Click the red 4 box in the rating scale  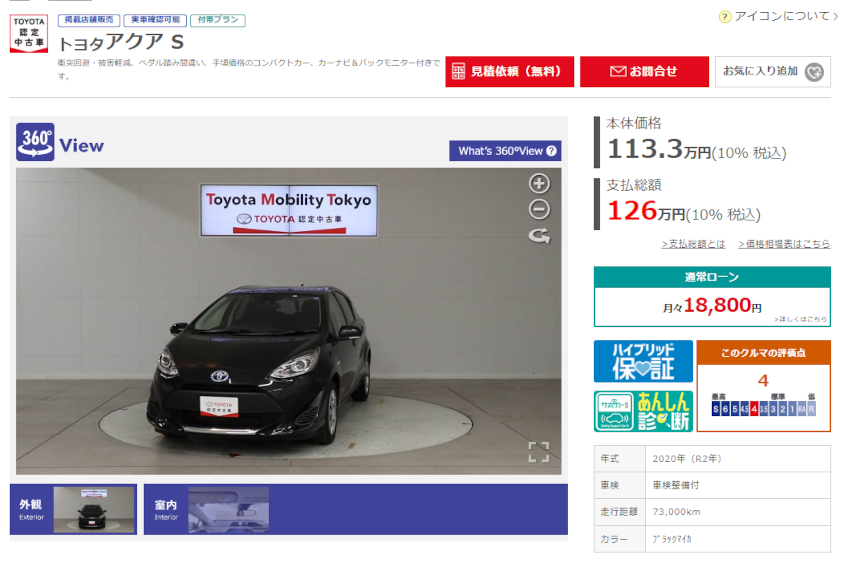(754, 409)
